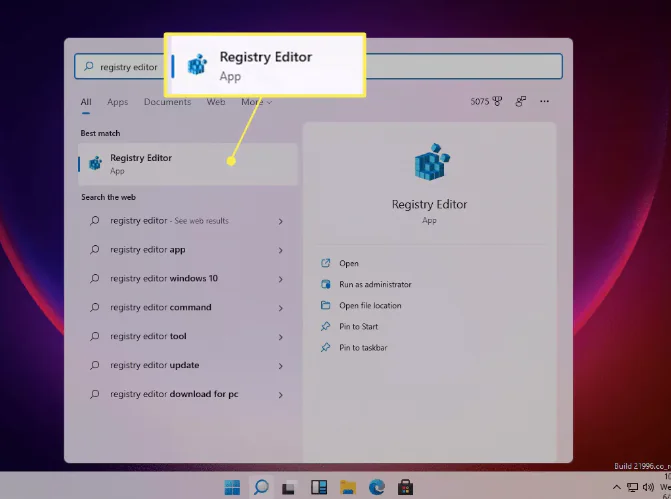This screenshot has width=671, height=499.
Task: Click the account/feedback icon beside rewards
Action: coord(520,101)
